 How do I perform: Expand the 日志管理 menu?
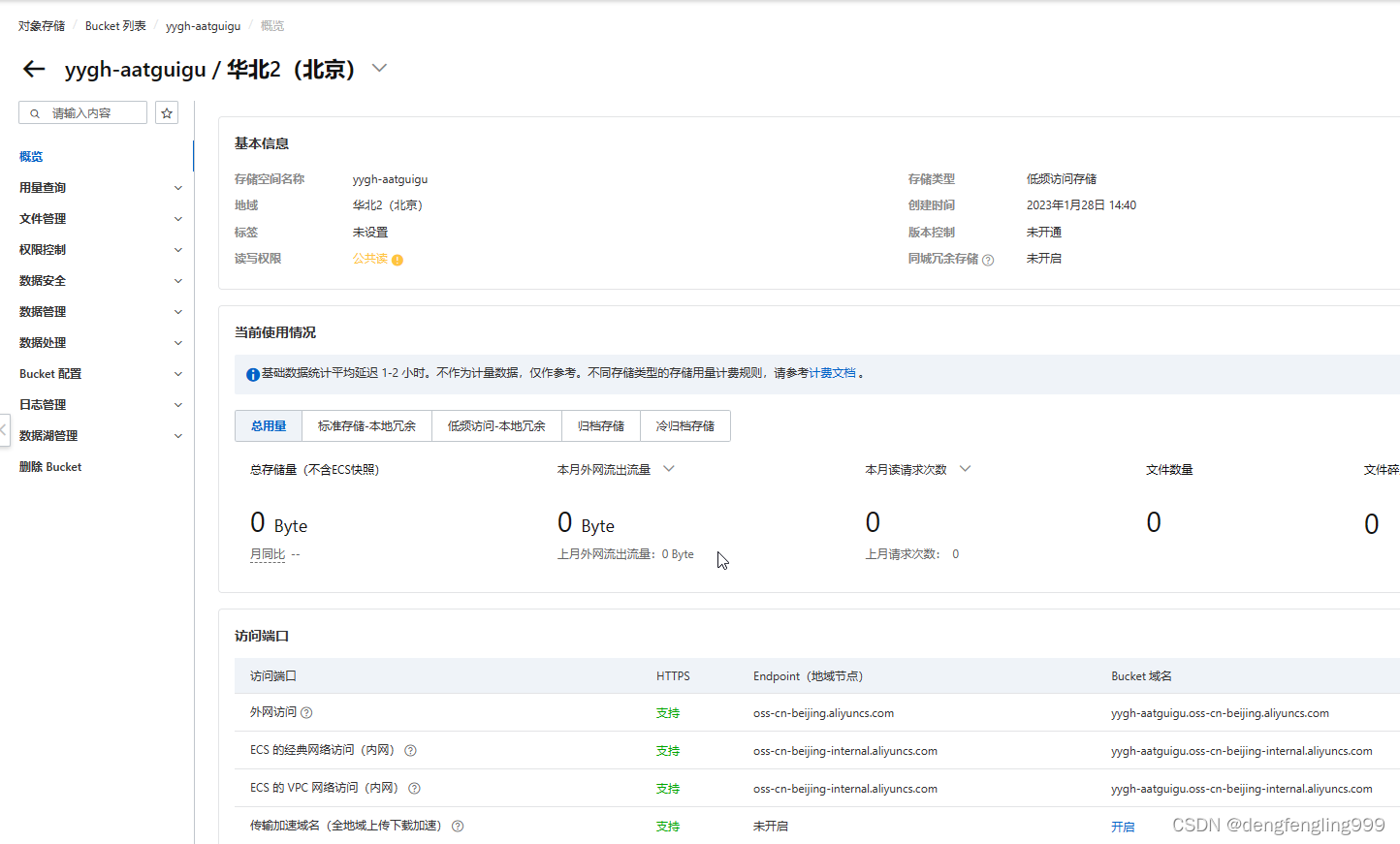click(x=177, y=405)
